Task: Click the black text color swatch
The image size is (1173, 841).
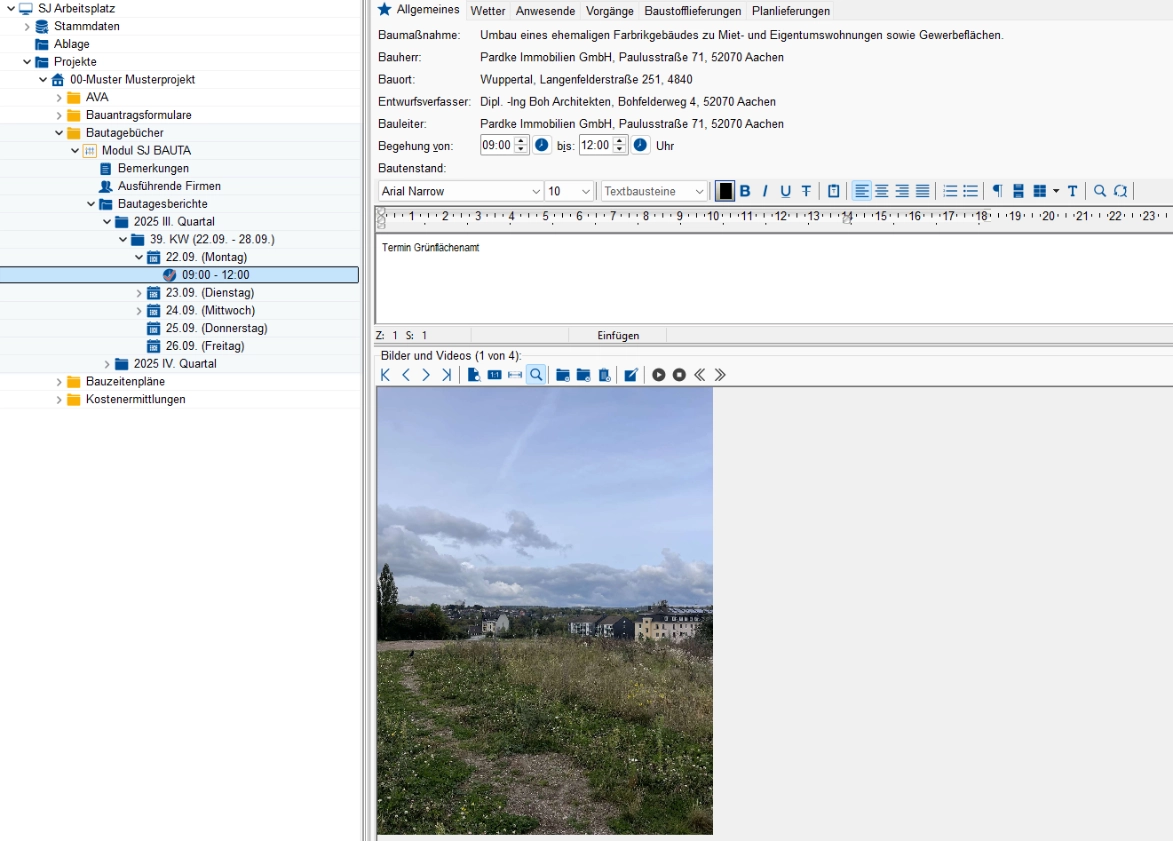Action: click(725, 191)
